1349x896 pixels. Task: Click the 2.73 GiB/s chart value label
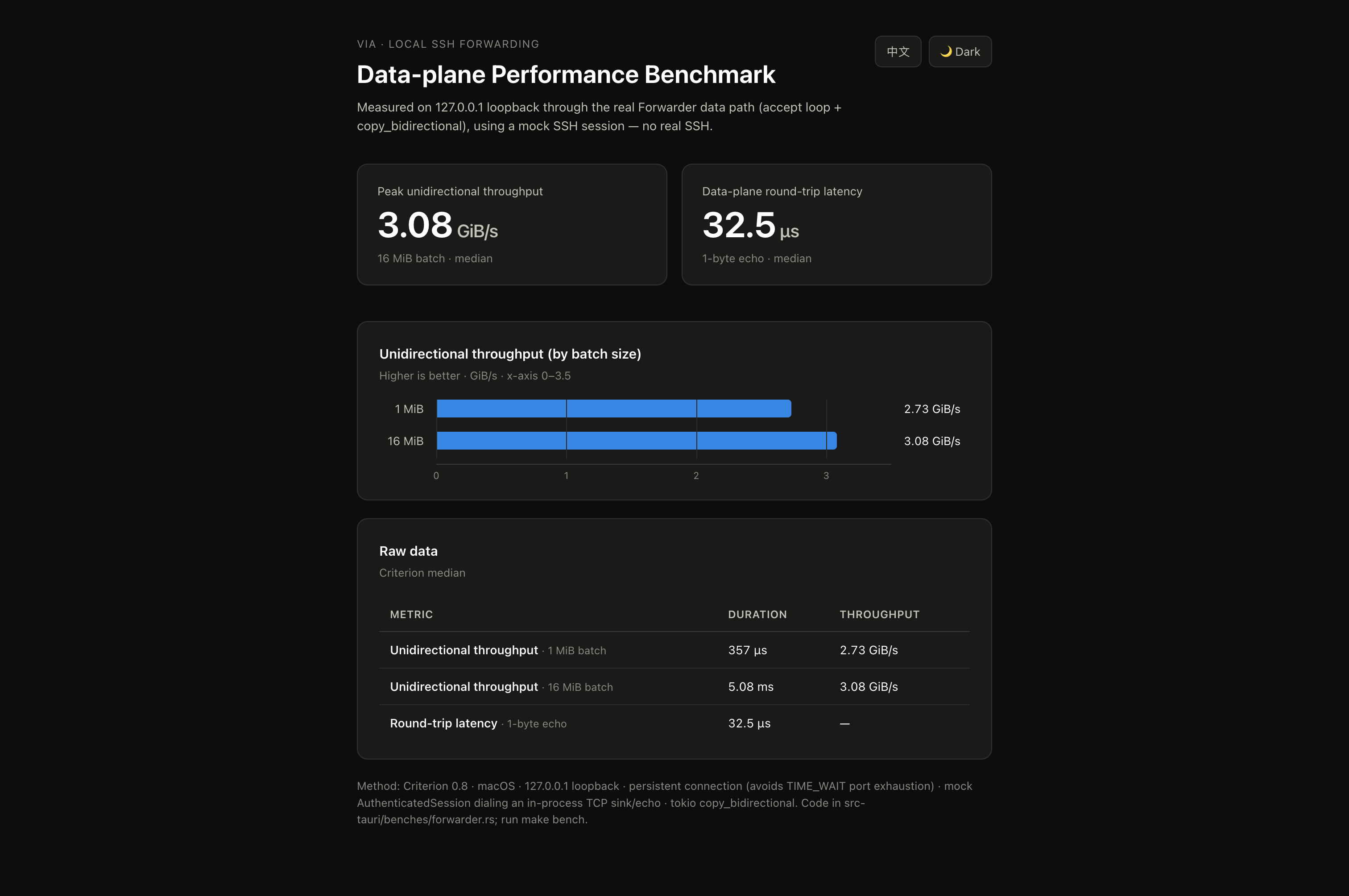(932, 409)
